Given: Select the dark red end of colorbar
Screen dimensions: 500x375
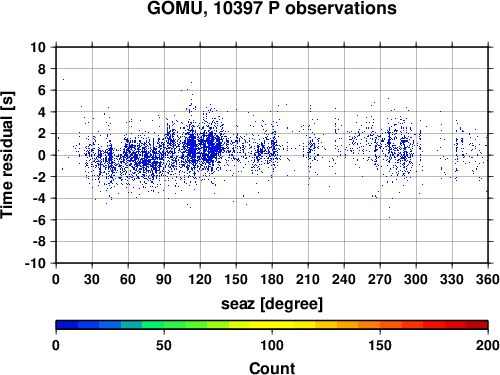Looking at the screenshot, I should point(477,325).
